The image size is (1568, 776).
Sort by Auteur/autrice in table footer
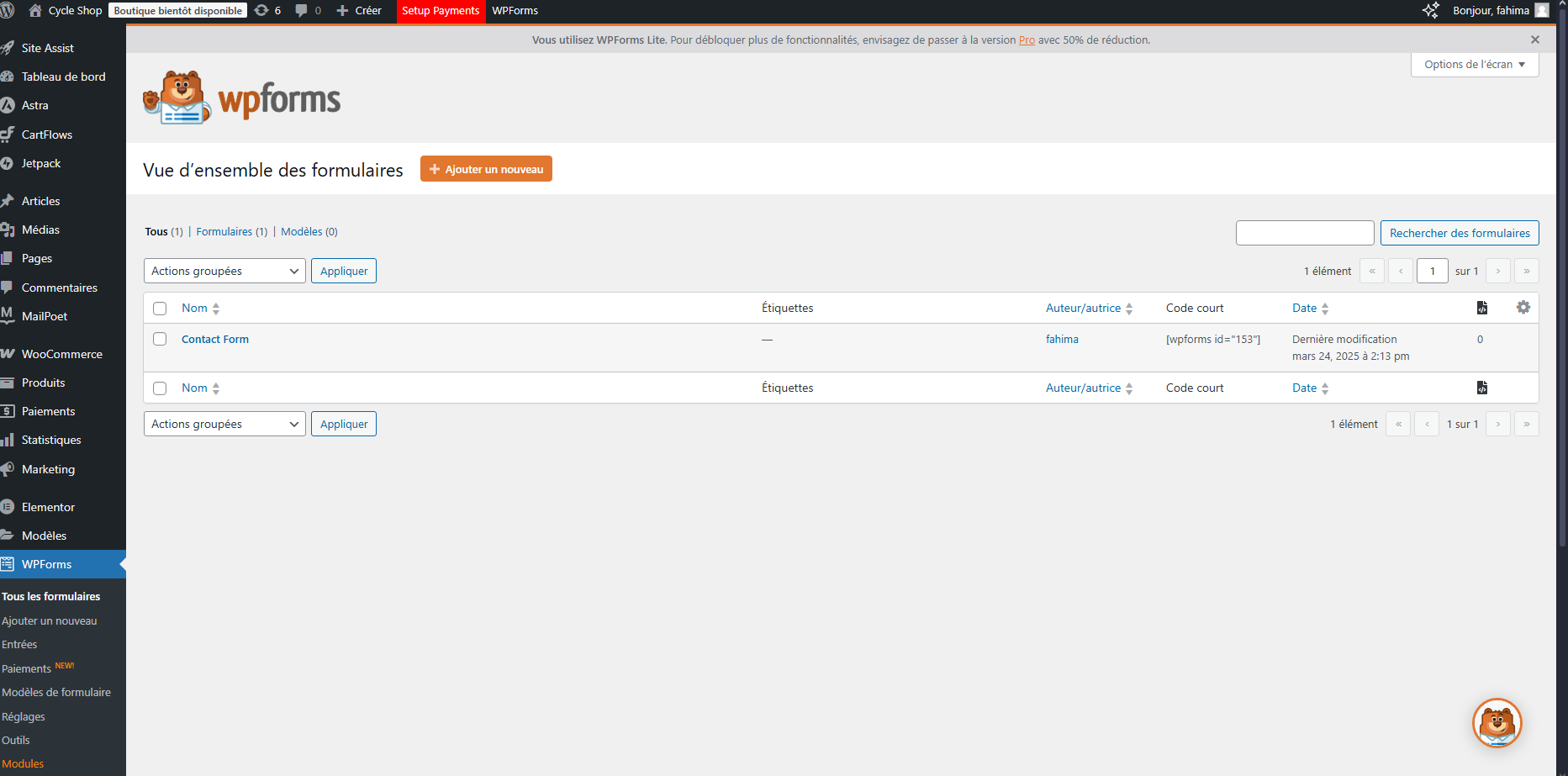coord(1089,388)
